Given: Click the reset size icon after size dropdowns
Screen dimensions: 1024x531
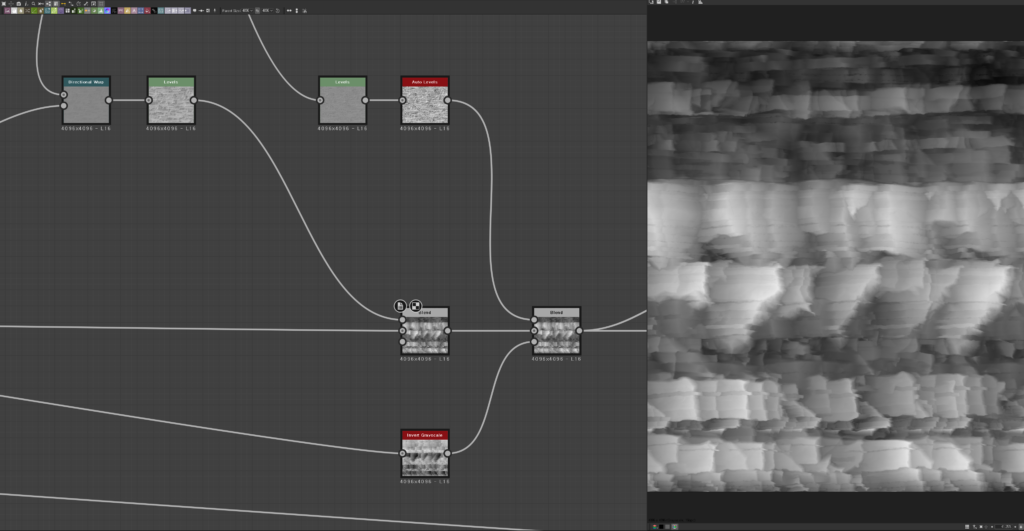Looking at the screenshot, I should (x=278, y=10).
